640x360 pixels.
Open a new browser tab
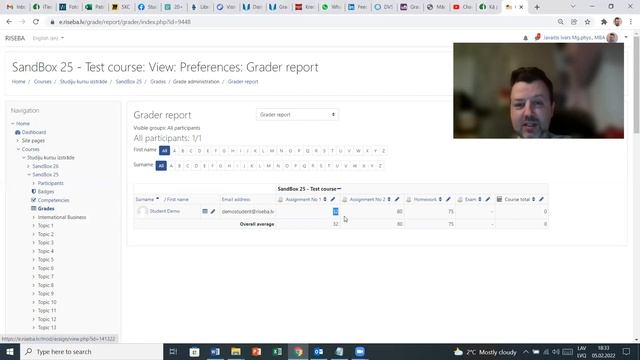[537, 7]
